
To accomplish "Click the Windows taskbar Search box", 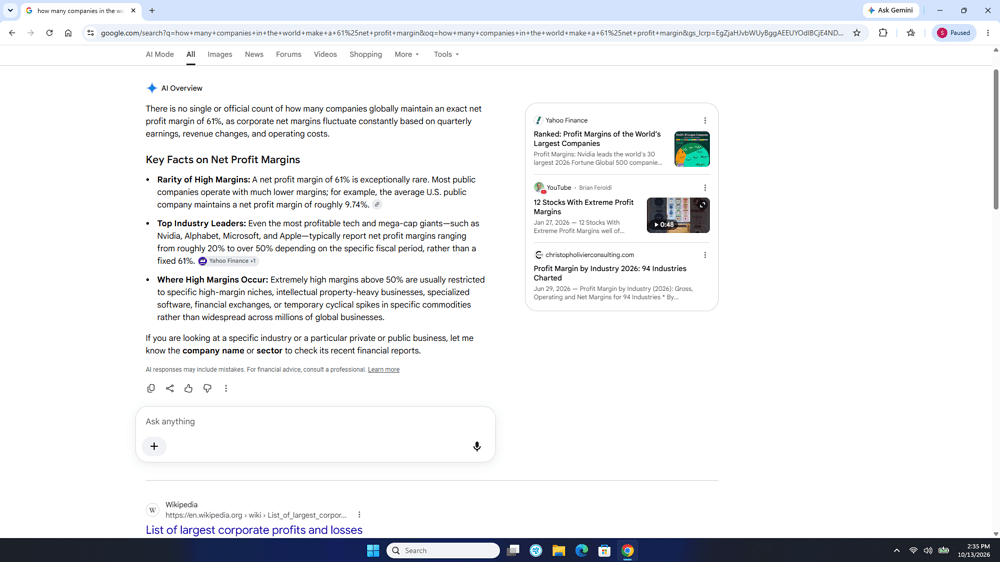I will tap(443, 551).
